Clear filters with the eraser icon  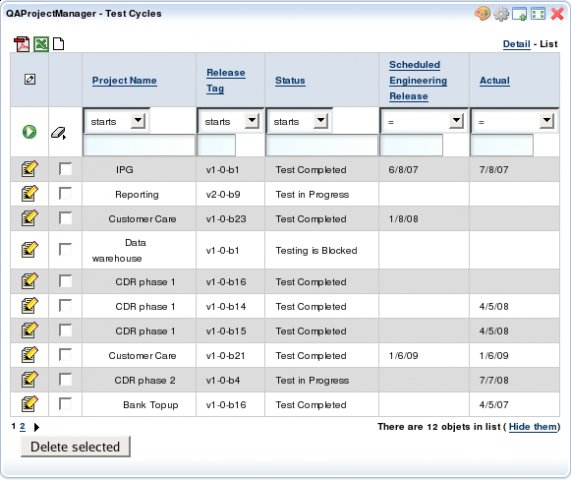tap(58, 133)
